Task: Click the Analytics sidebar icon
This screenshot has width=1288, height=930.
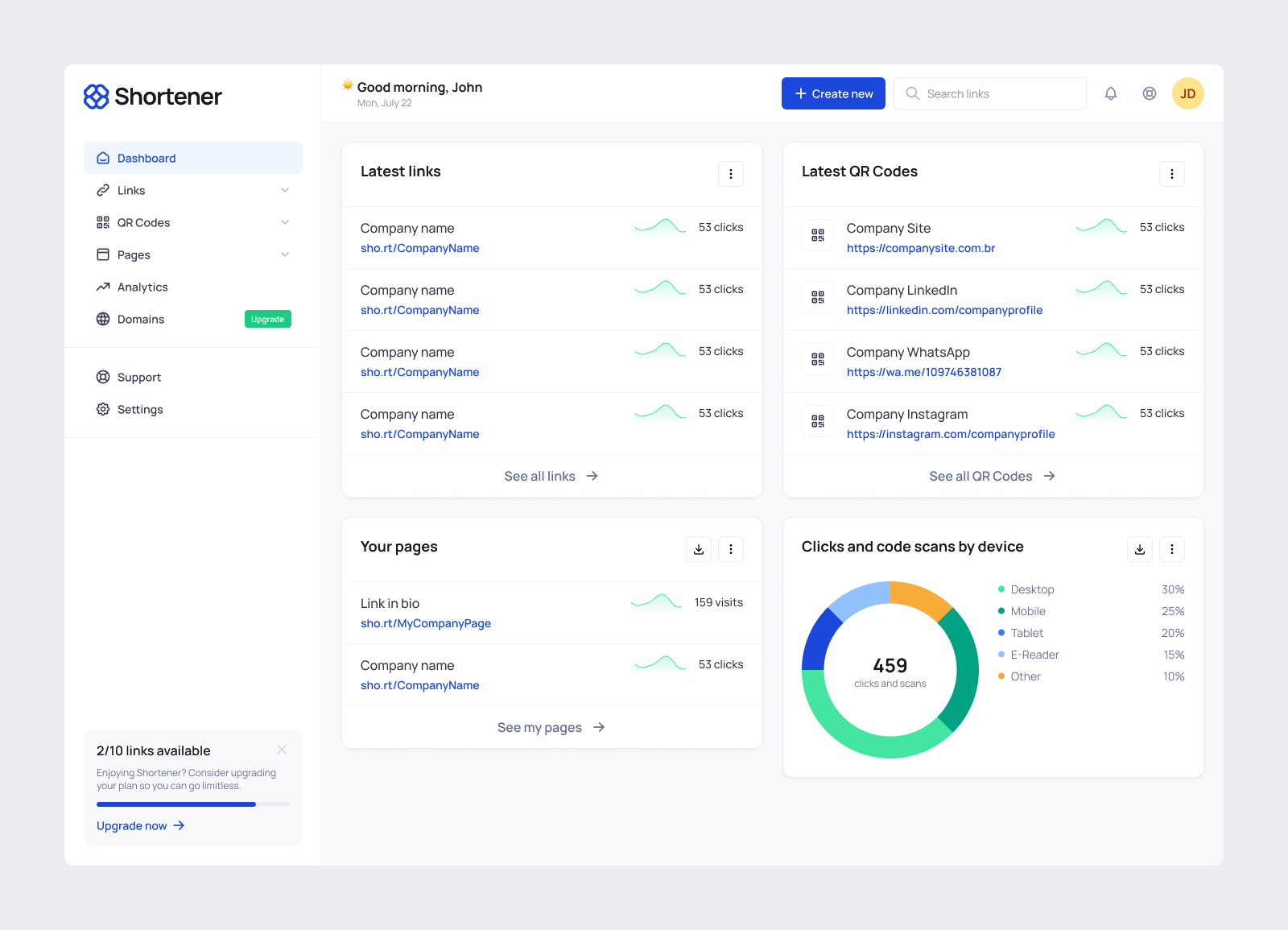Action: (103, 287)
